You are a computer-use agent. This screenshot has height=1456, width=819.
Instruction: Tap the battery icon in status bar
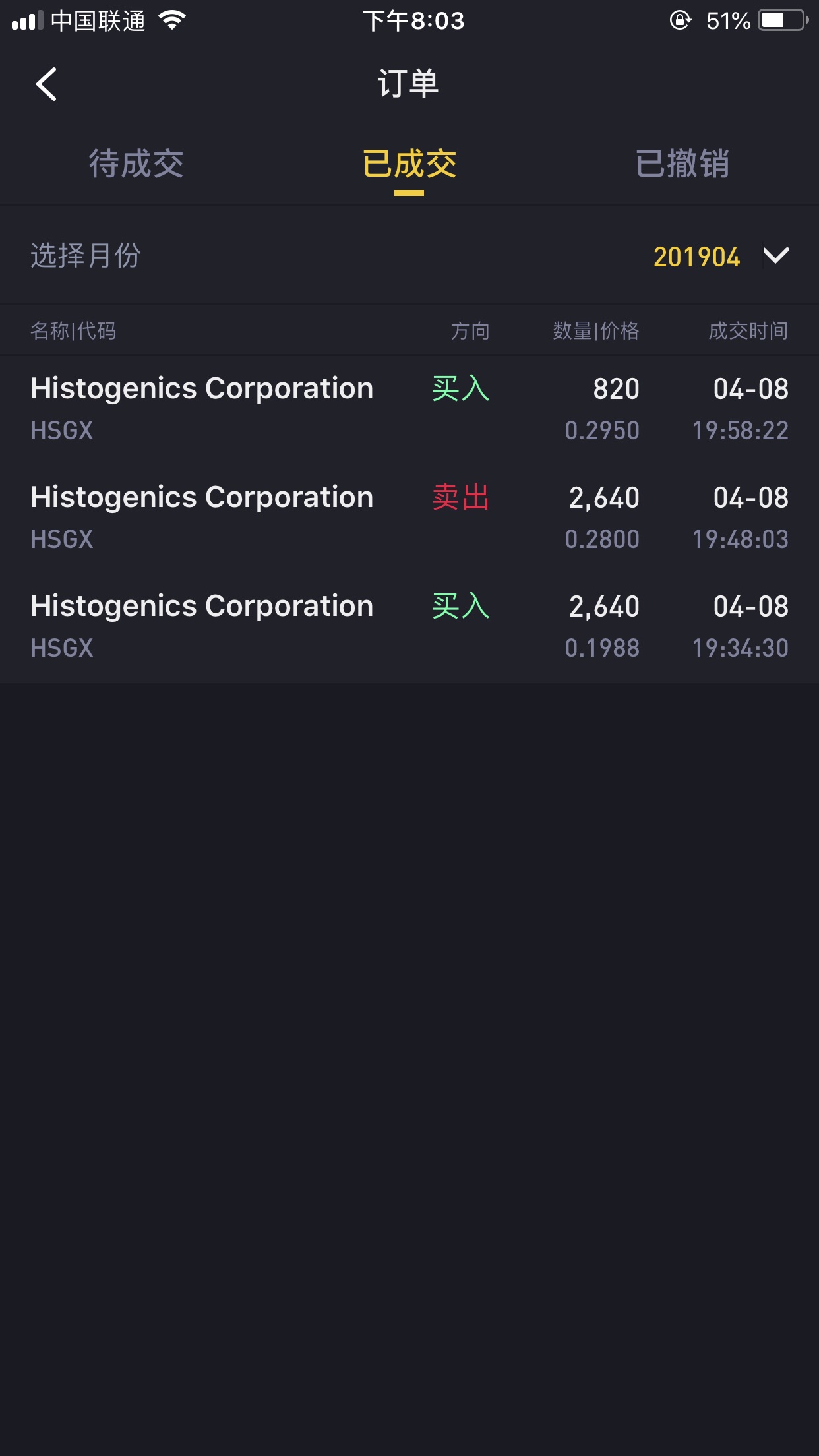(x=783, y=20)
